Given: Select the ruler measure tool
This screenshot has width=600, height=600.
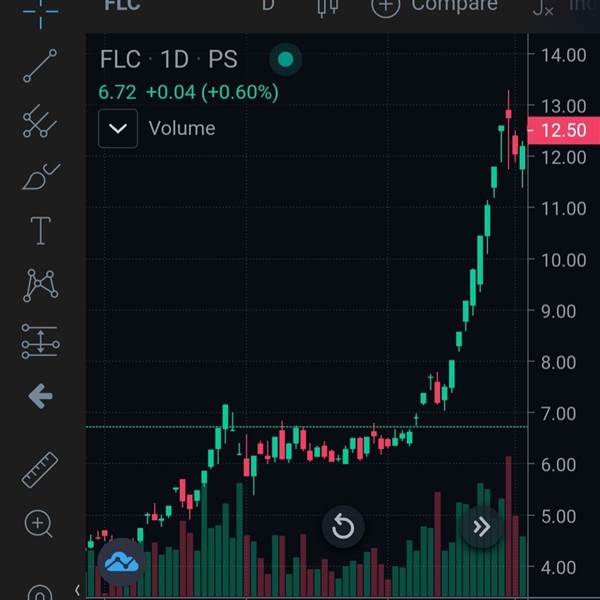Looking at the screenshot, I should [x=40, y=470].
